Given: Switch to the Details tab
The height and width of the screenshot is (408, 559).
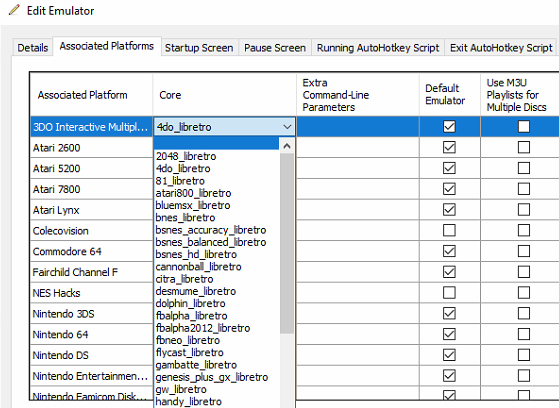Looking at the screenshot, I should click(32, 47).
